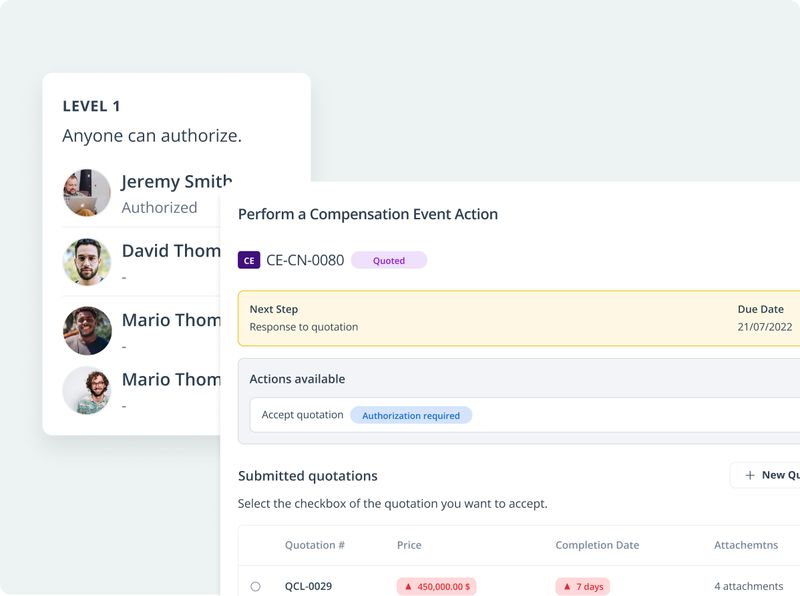The height and width of the screenshot is (596, 800).
Task: Select the QCL-0029 quotation radio button
Action: 255,587
